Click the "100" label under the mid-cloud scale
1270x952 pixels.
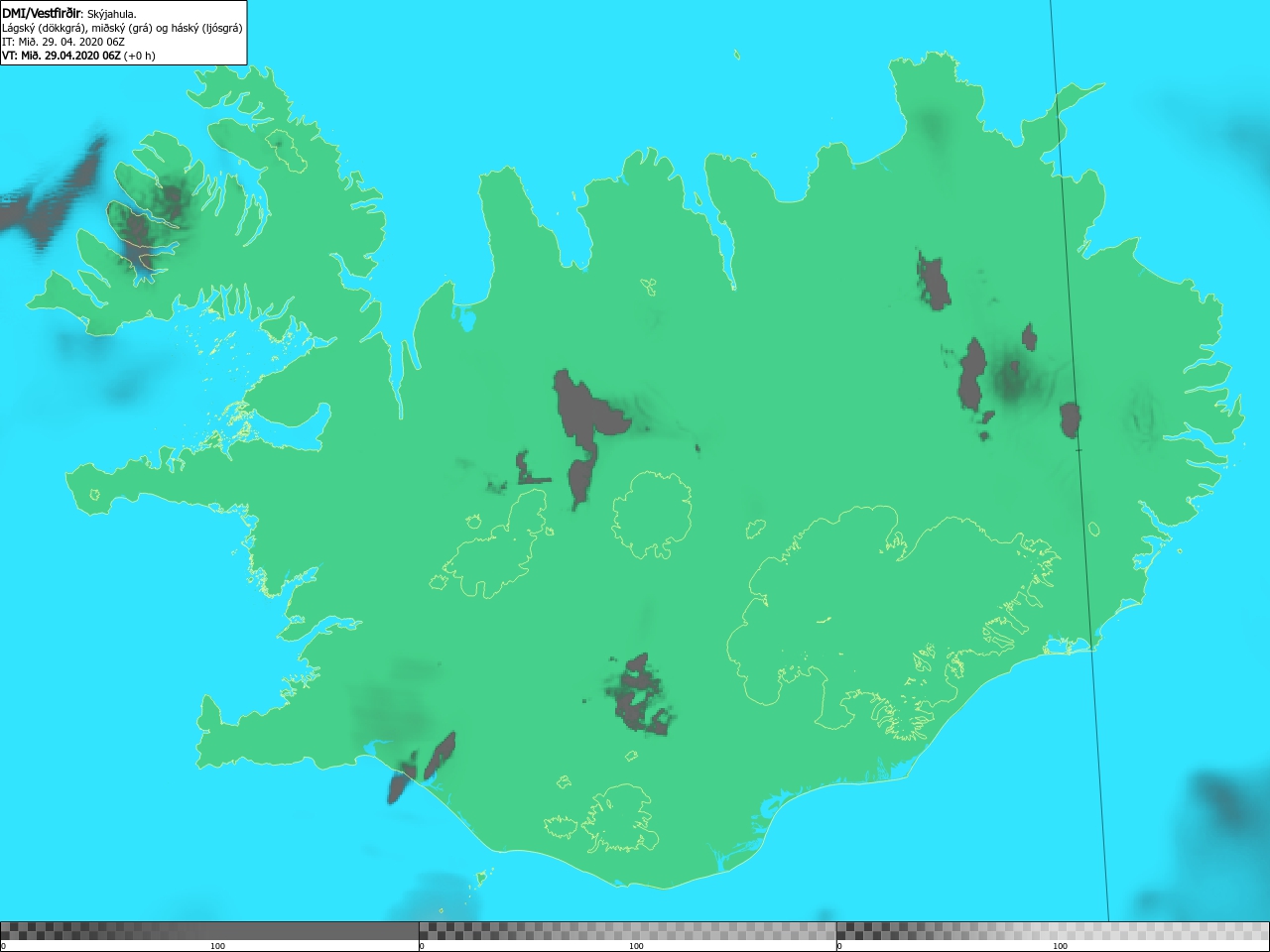pyautogui.click(x=636, y=946)
